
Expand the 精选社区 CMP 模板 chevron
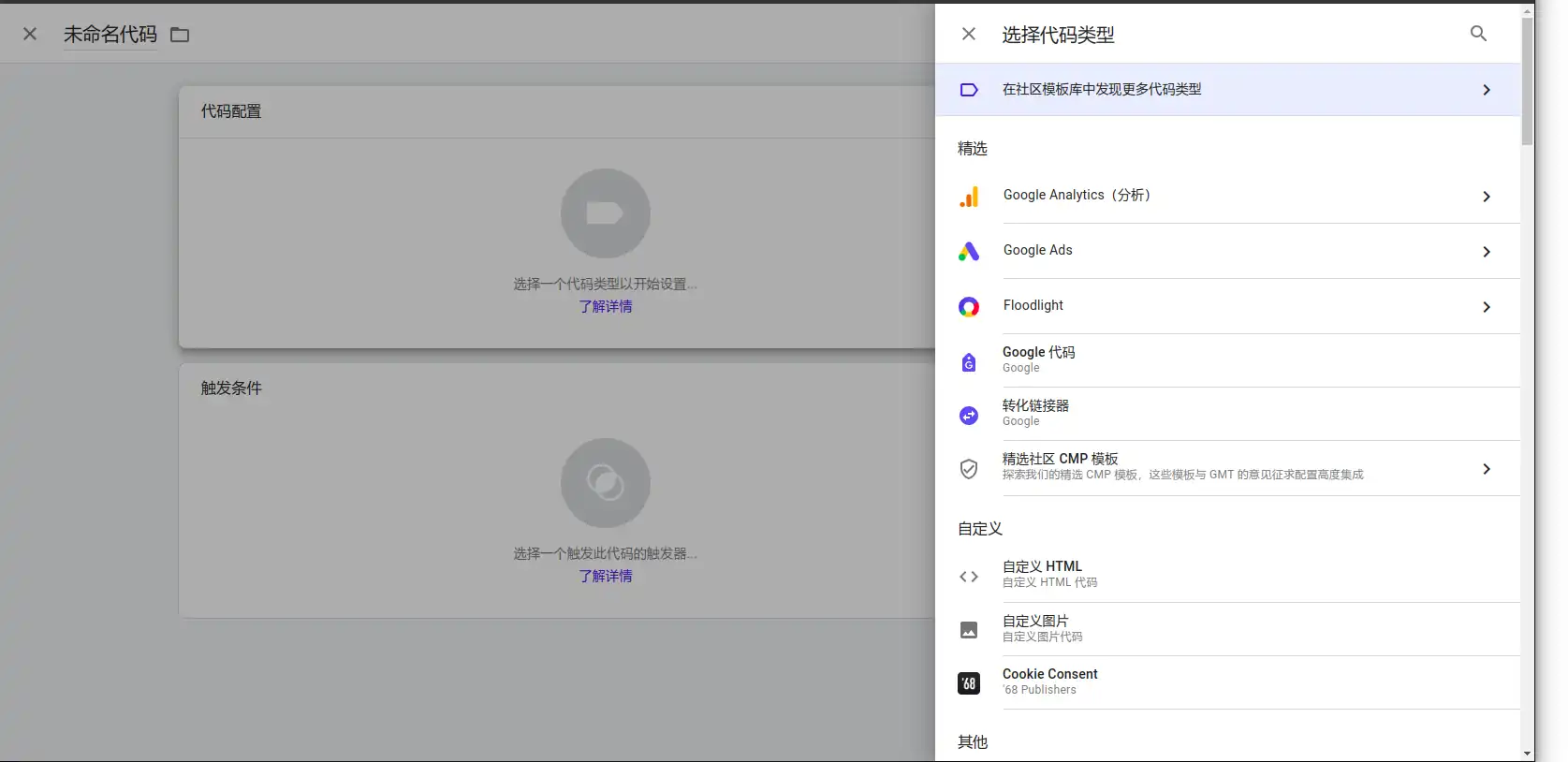pos(1487,469)
